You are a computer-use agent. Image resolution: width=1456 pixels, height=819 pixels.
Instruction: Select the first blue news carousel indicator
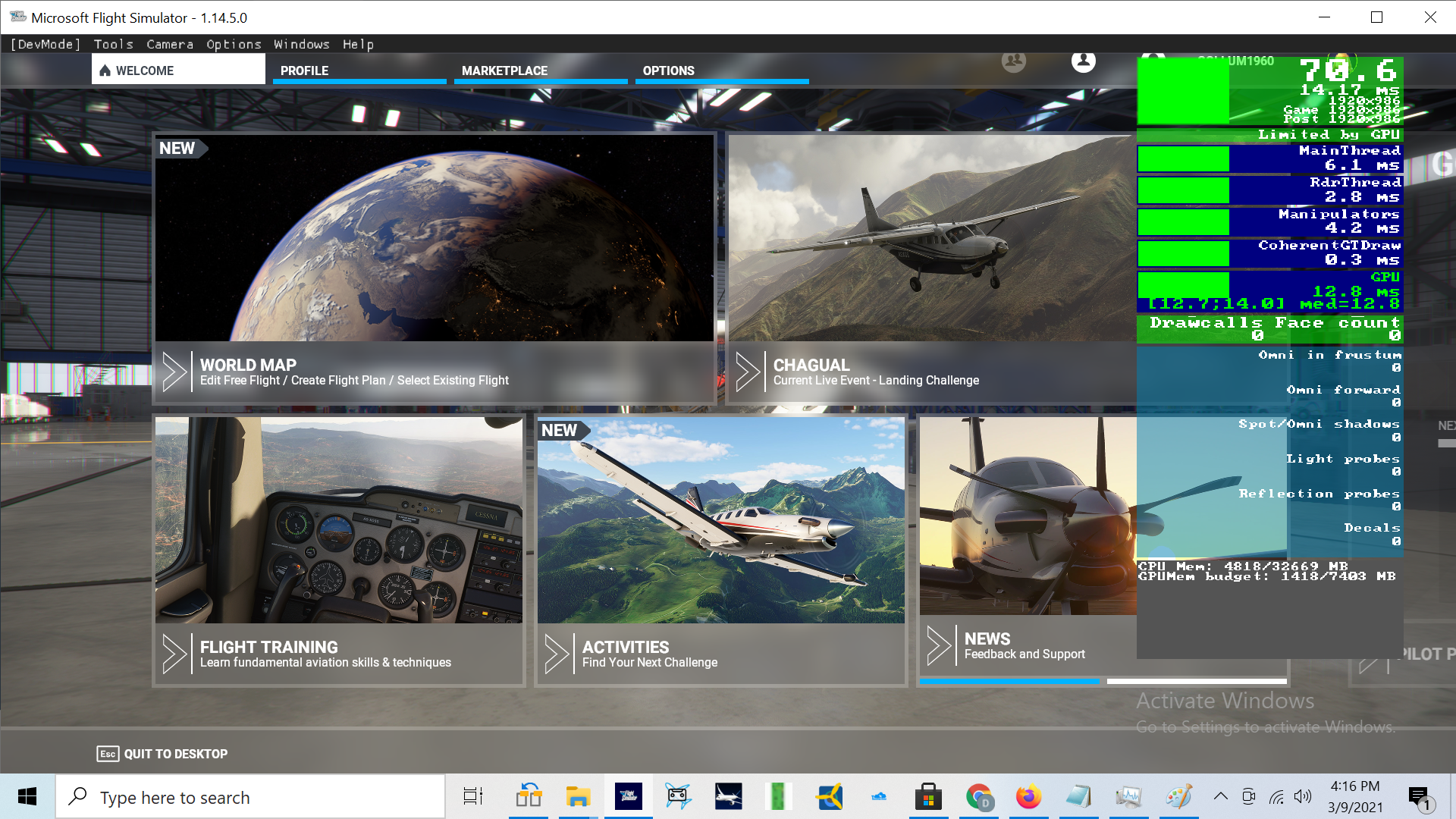tap(1009, 681)
